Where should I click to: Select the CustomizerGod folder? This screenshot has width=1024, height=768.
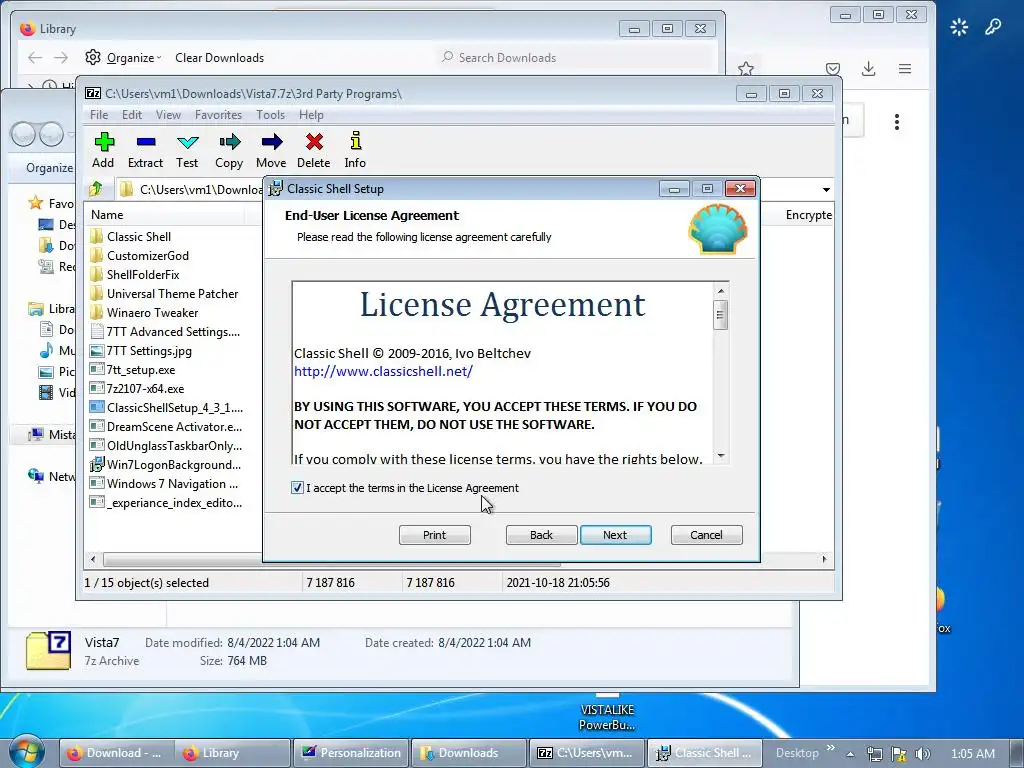pos(148,255)
